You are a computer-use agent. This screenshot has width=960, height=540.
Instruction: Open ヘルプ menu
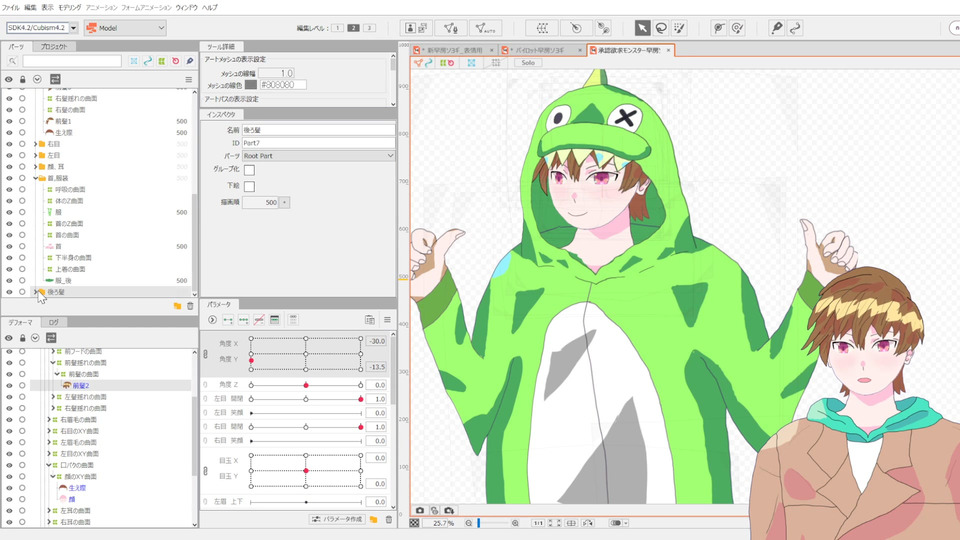pos(209,7)
